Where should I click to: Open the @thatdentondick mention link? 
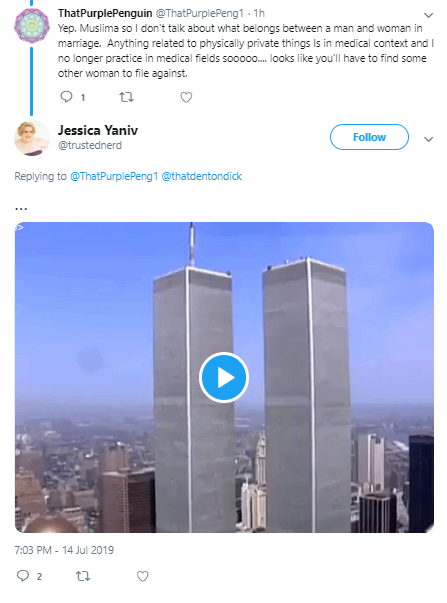tap(202, 176)
